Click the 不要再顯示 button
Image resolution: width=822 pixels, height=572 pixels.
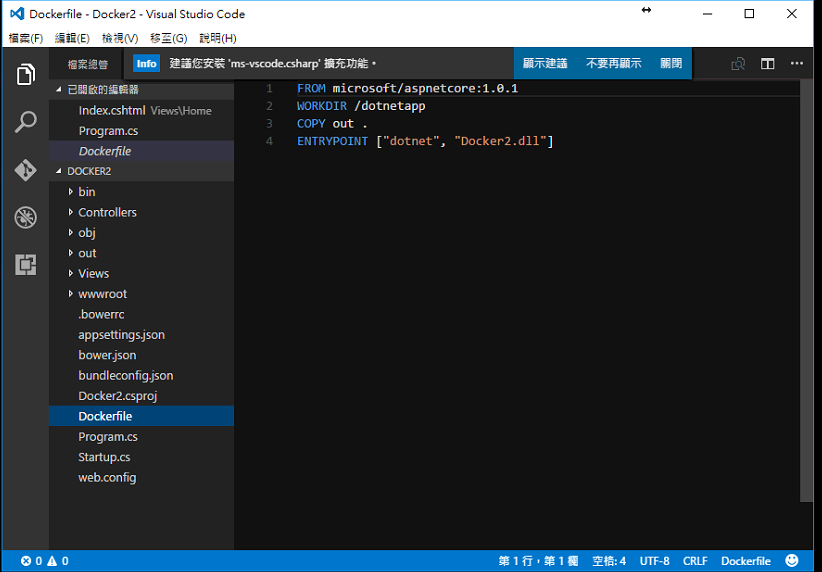613,63
